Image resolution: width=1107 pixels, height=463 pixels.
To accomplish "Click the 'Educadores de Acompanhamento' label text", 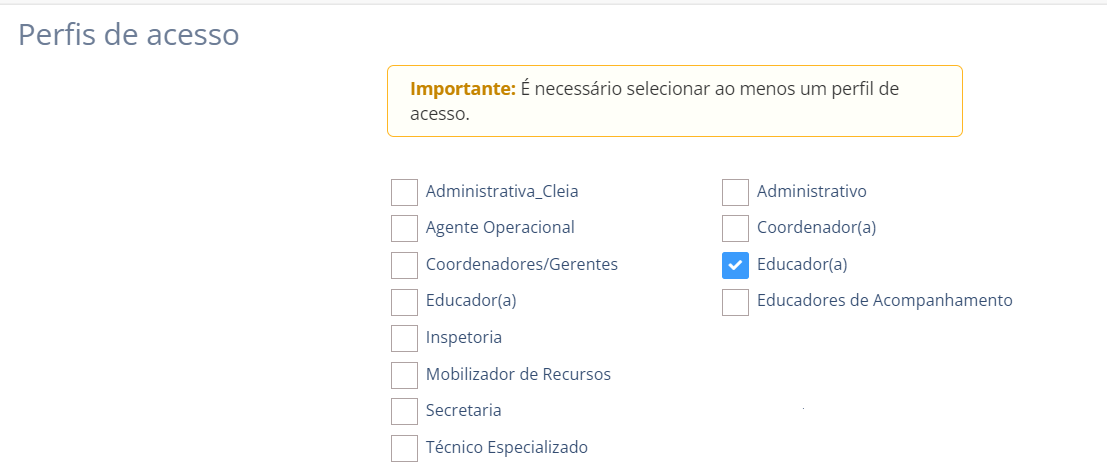I will (x=884, y=300).
